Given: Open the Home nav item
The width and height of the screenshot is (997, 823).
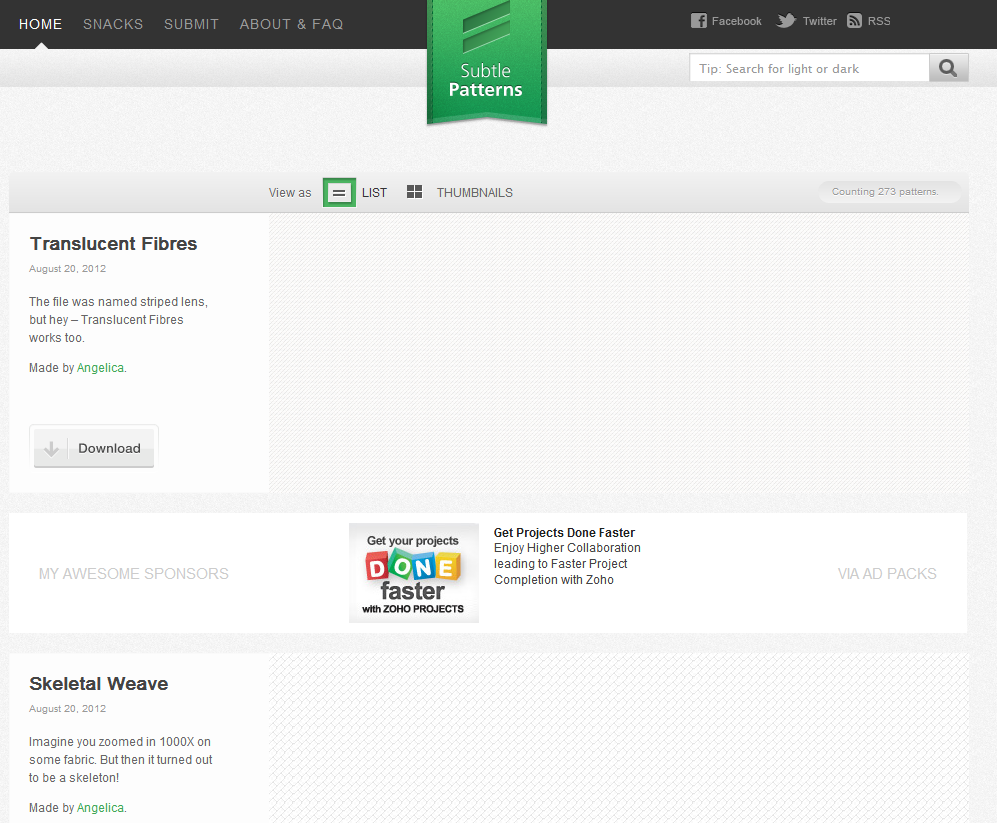Looking at the screenshot, I should pyautogui.click(x=41, y=24).
